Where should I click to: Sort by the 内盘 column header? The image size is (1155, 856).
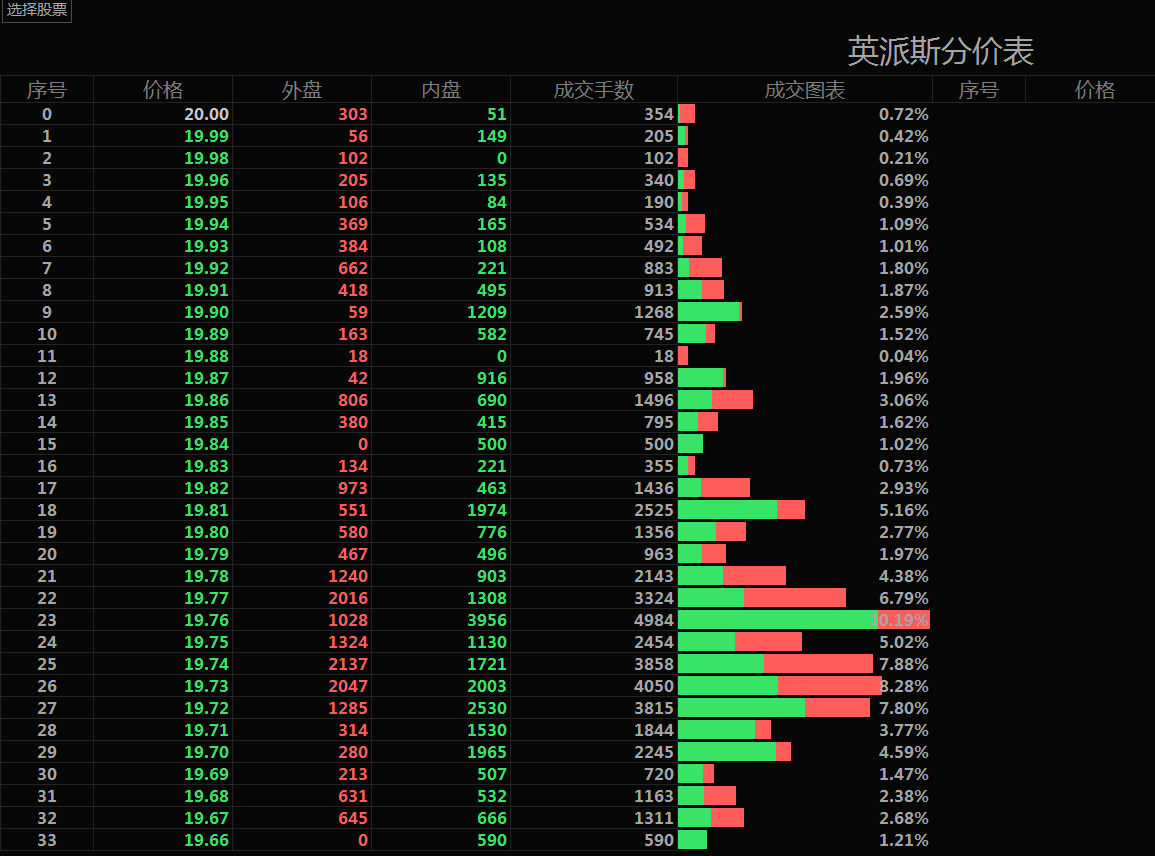click(x=441, y=90)
